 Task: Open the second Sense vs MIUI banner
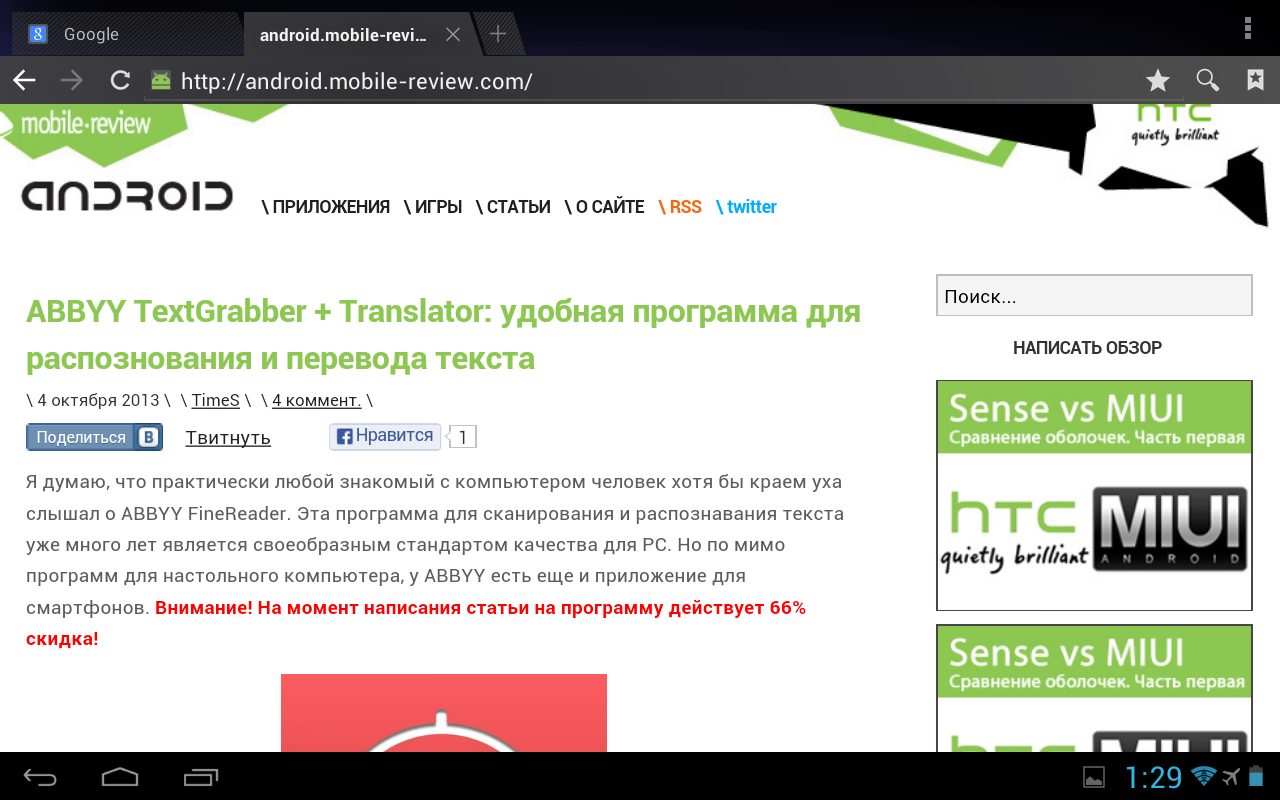click(x=1094, y=688)
